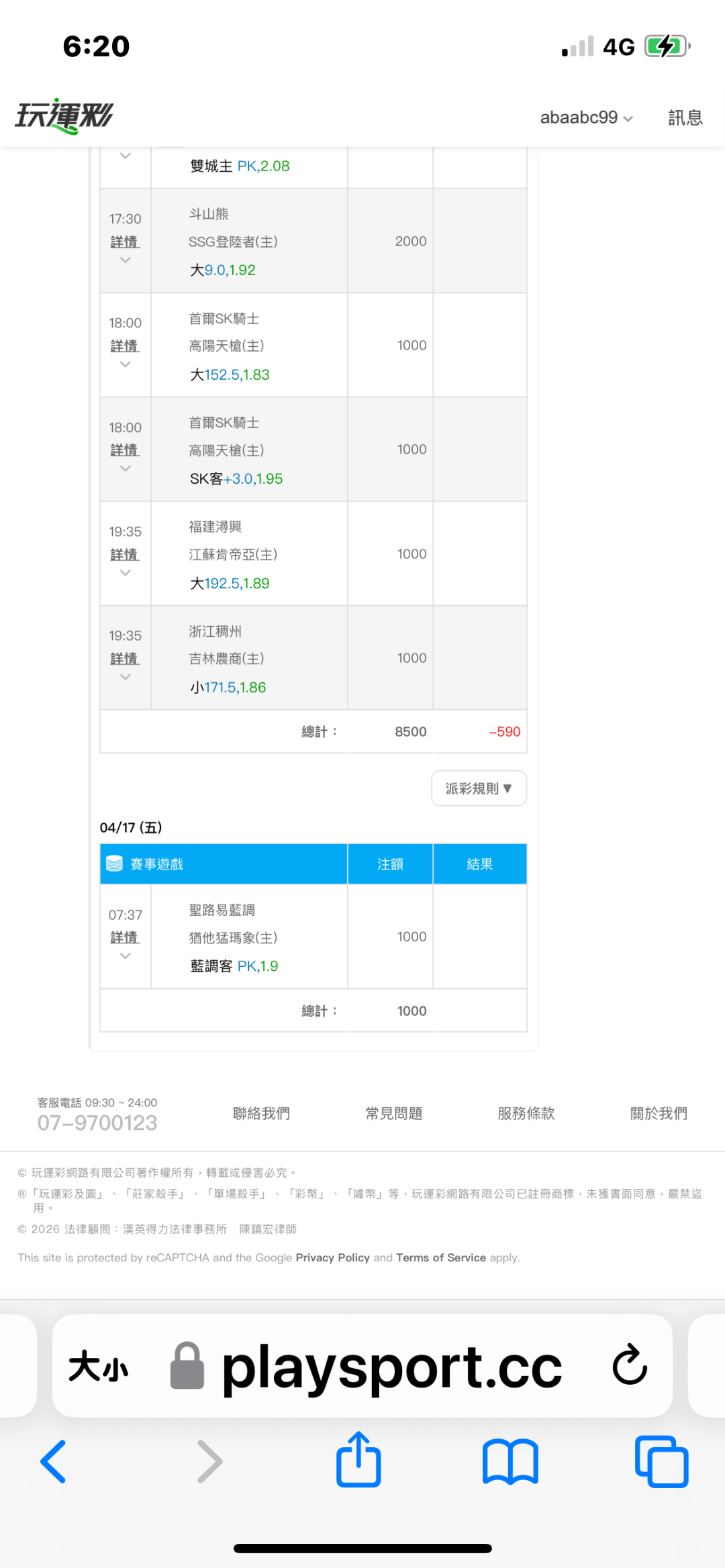
Task: Expand details for 17:30 斗山熊 game
Action: (x=125, y=242)
